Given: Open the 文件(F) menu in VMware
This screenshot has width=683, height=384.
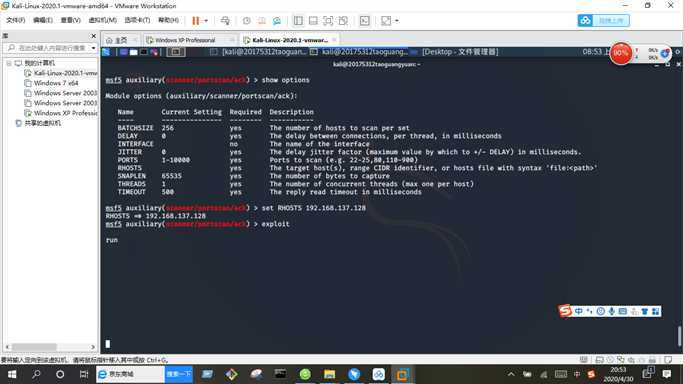Looking at the screenshot, I should point(15,20).
